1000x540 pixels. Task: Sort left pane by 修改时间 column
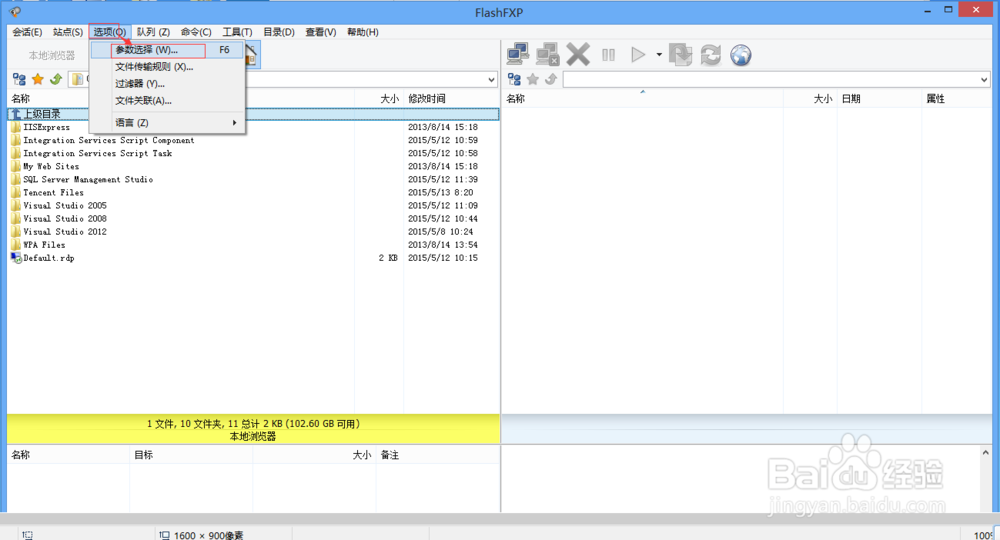427,99
